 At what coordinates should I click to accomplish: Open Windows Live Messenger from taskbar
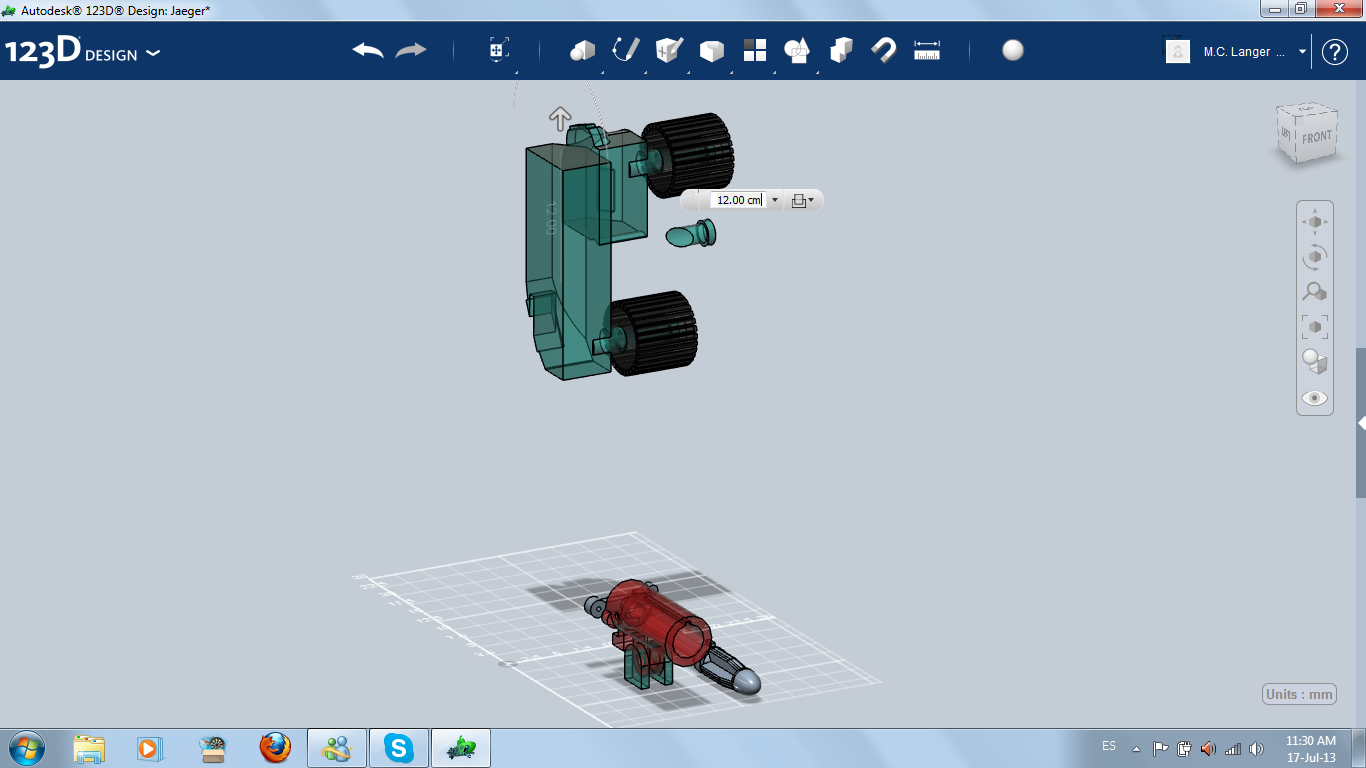(337, 747)
